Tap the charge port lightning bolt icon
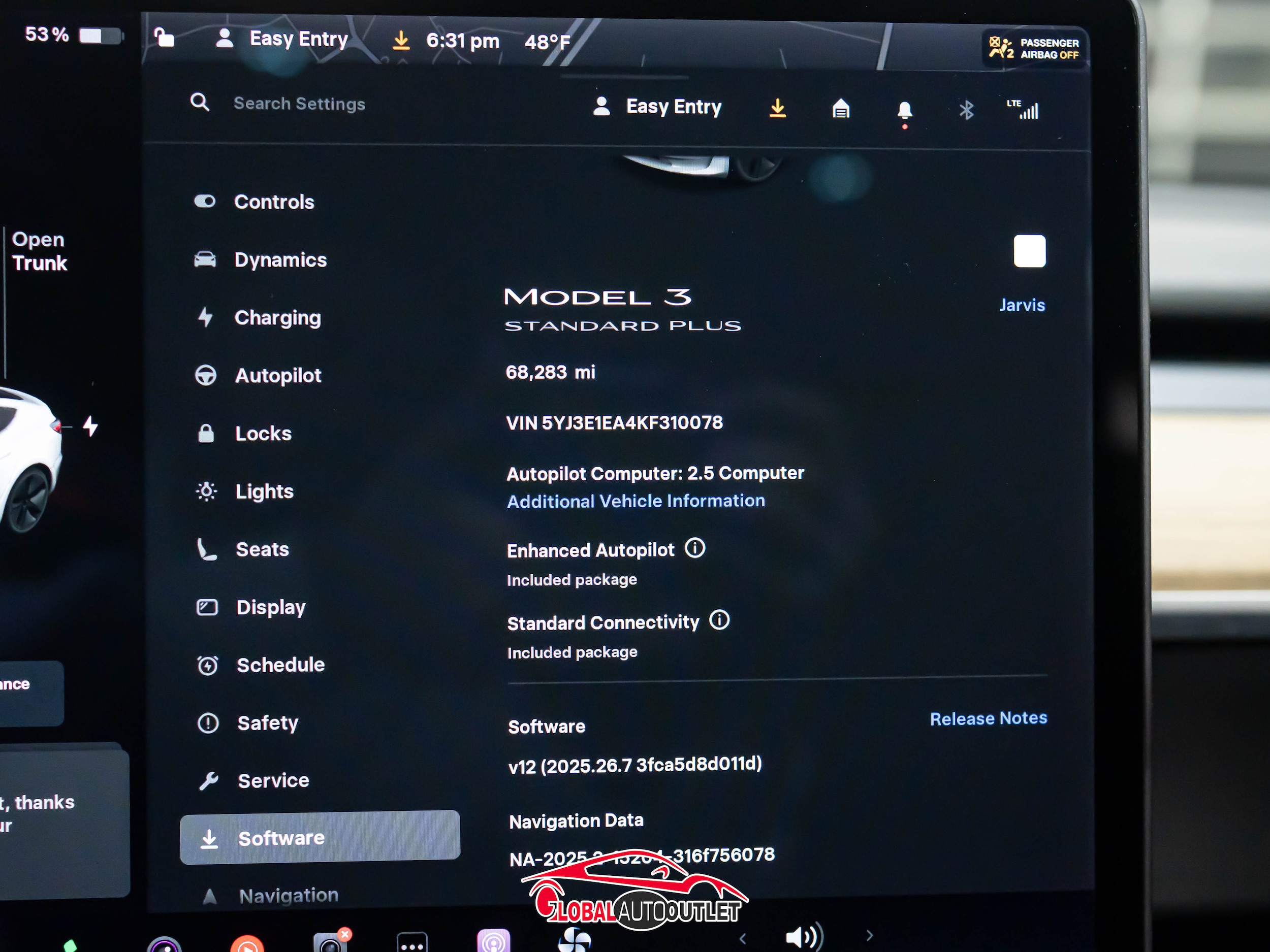Image resolution: width=1270 pixels, height=952 pixels. (90, 426)
